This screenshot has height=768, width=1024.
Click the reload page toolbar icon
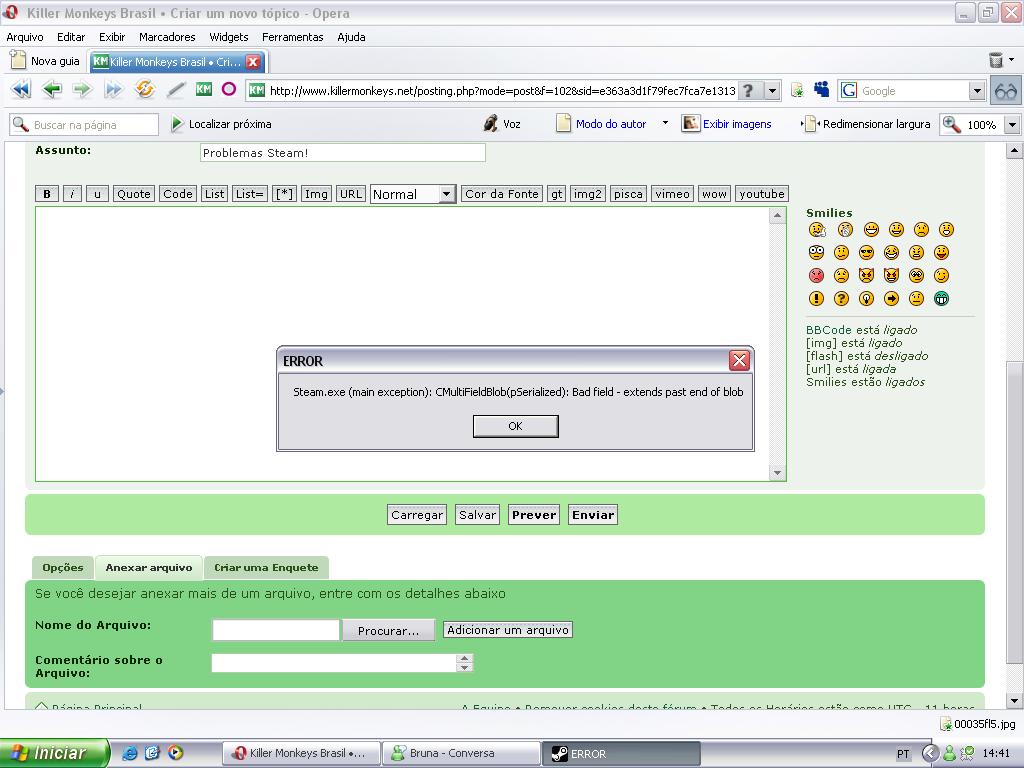pos(145,90)
